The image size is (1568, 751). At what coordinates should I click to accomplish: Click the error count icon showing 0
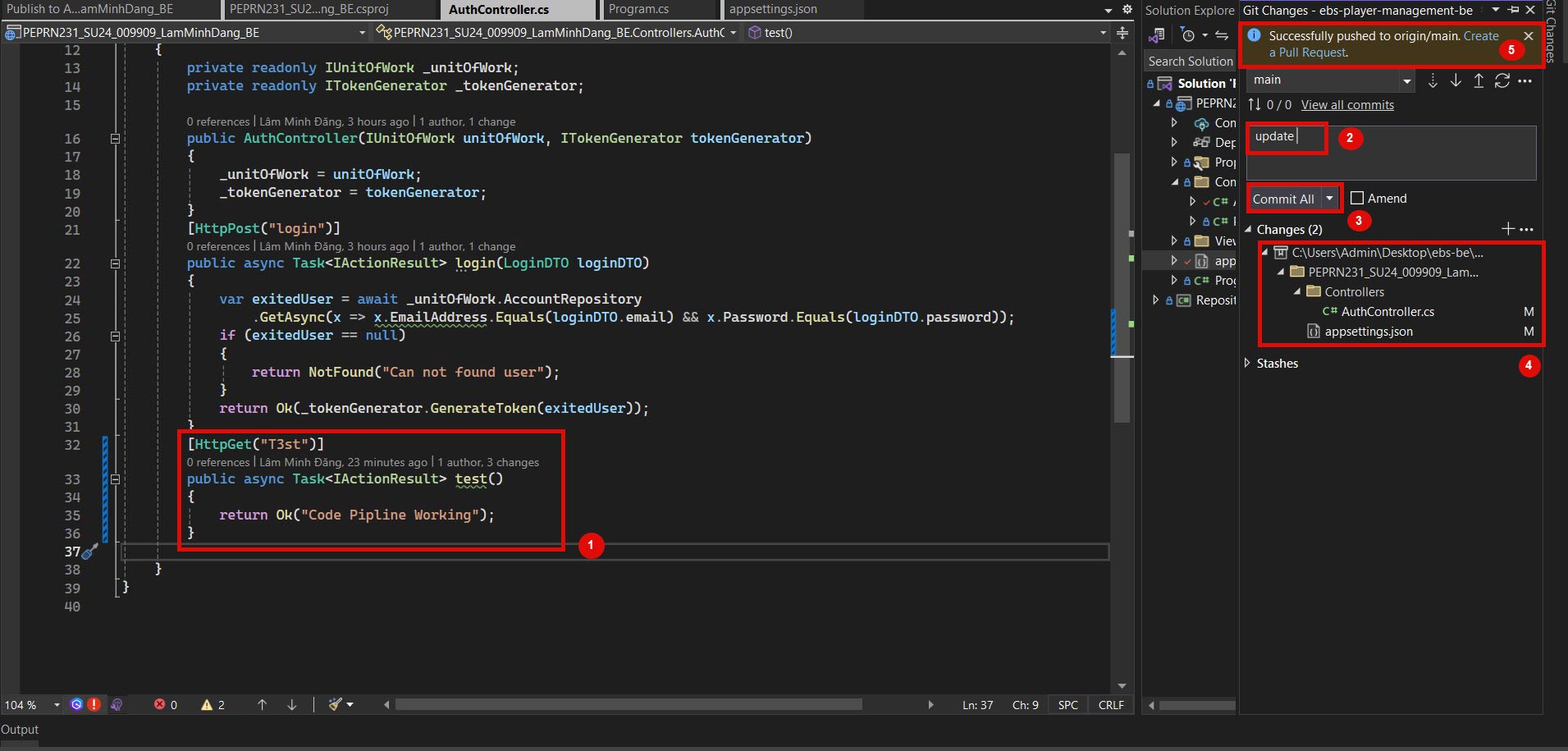[160, 704]
